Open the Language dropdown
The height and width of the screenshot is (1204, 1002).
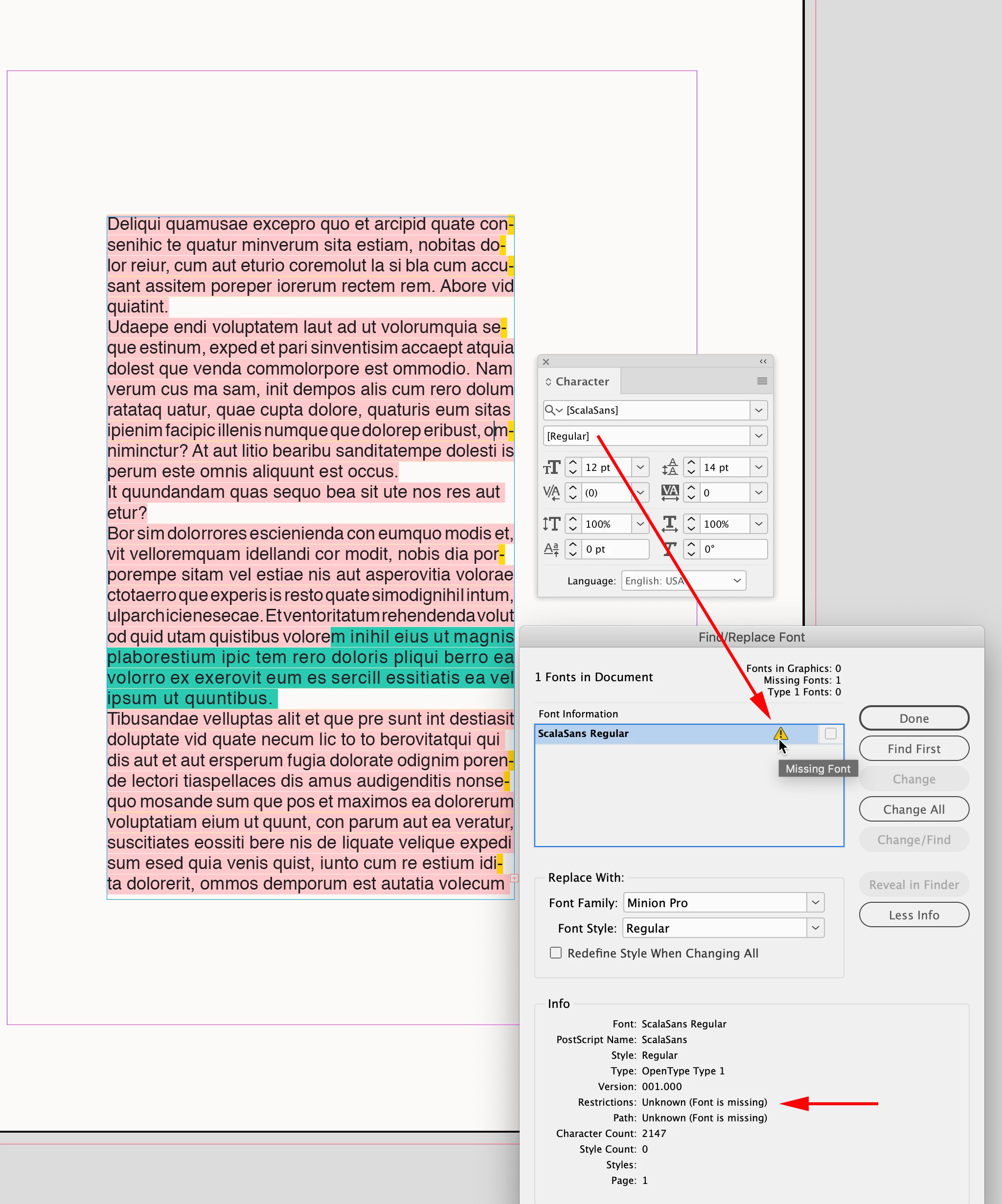click(737, 581)
